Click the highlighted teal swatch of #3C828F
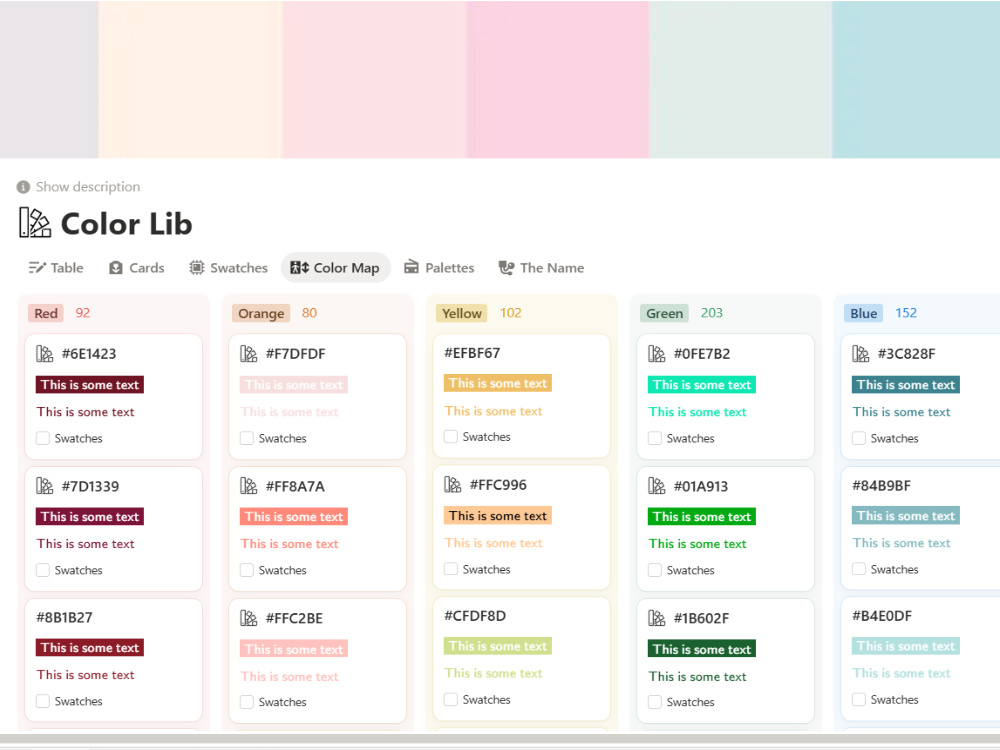Viewport: 1000px width, 750px height. point(906,385)
